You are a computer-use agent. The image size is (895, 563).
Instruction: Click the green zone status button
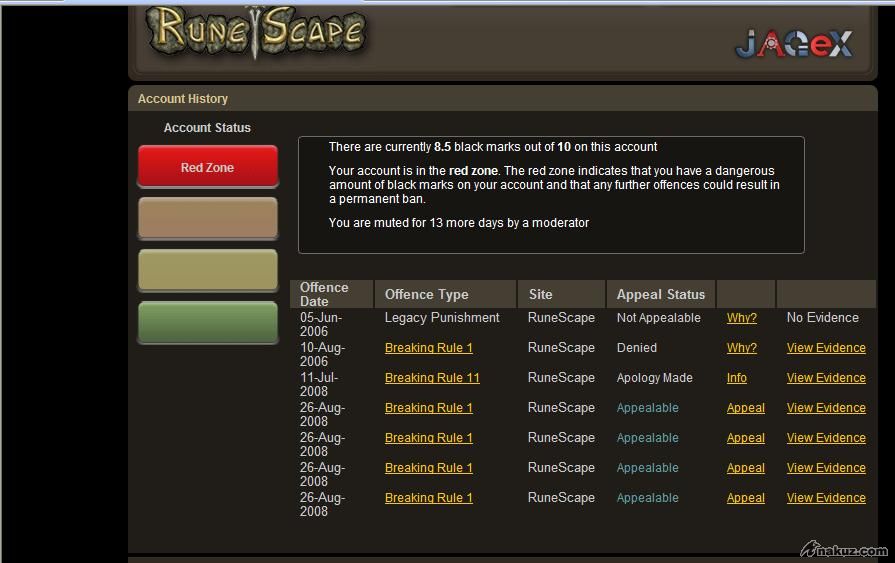[x=208, y=323]
